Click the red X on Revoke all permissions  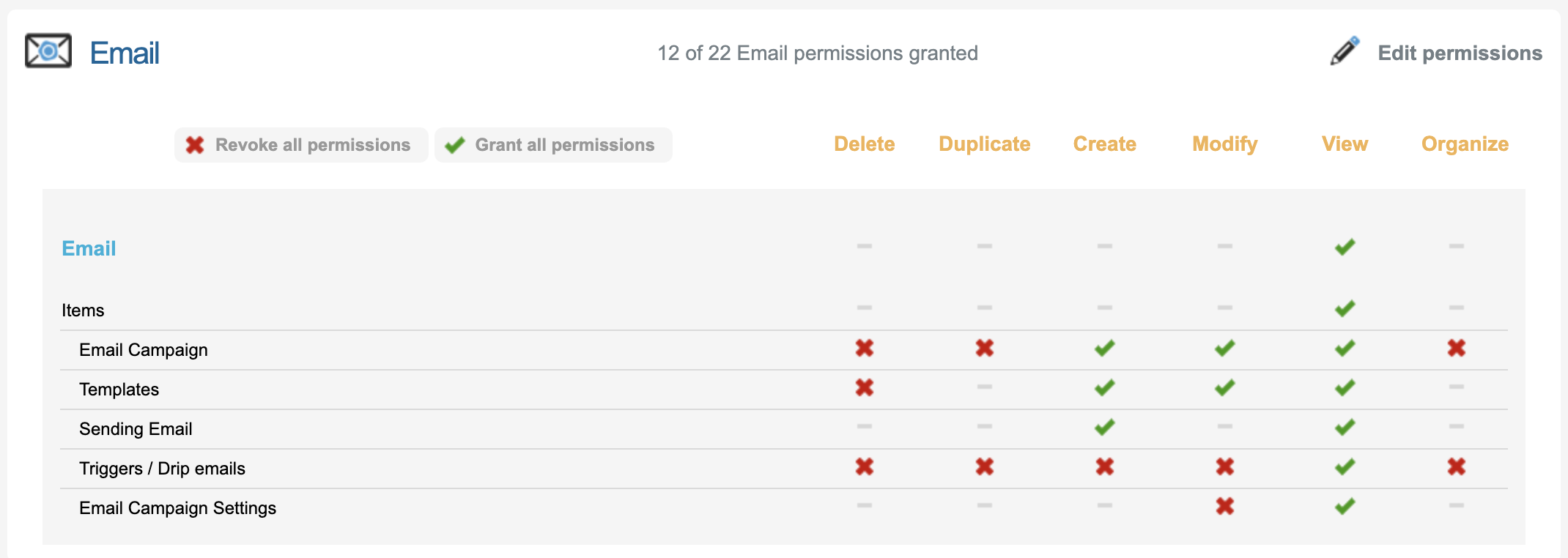coord(195,145)
